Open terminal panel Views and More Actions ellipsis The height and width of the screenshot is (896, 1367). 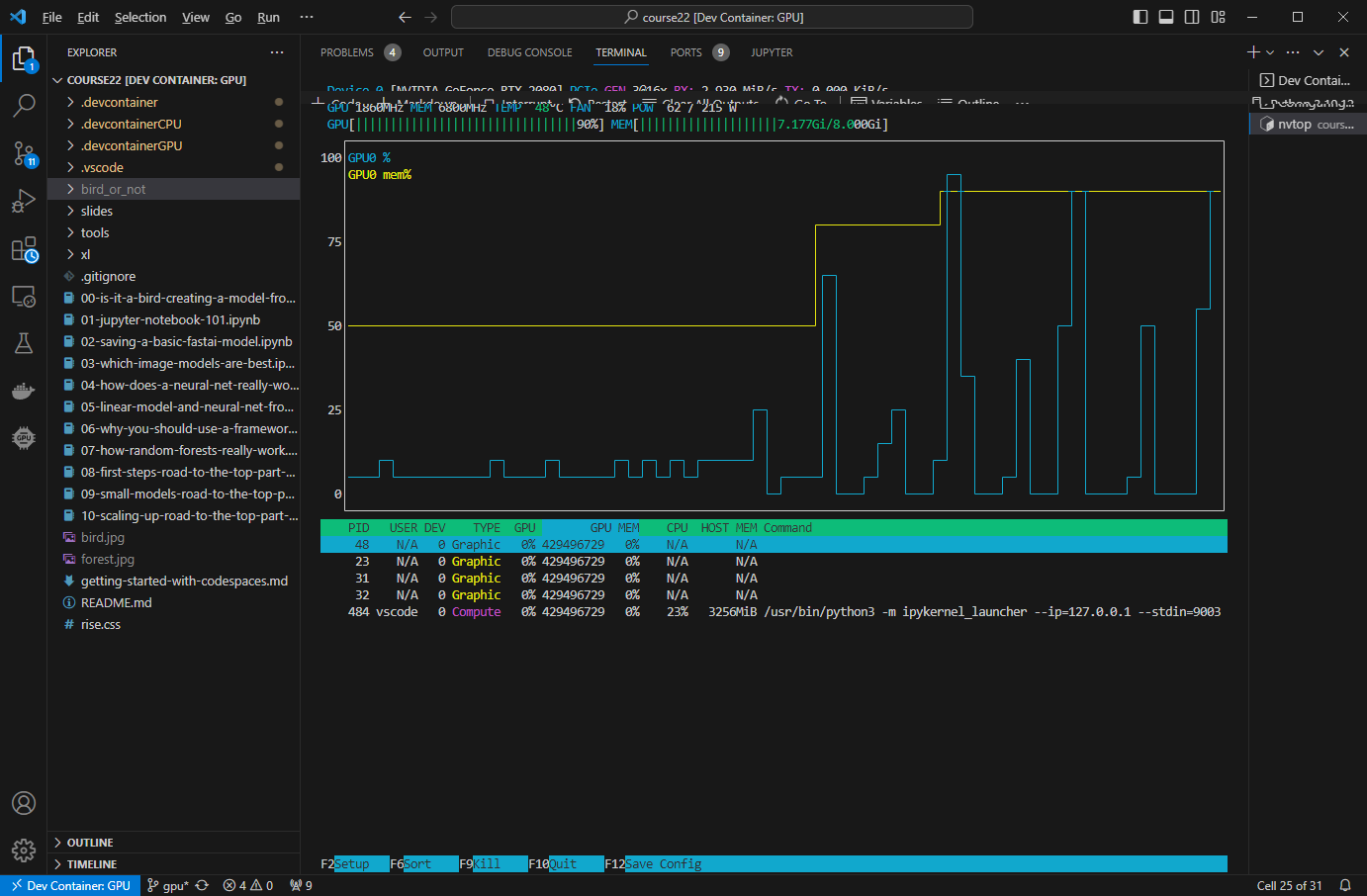1293,51
